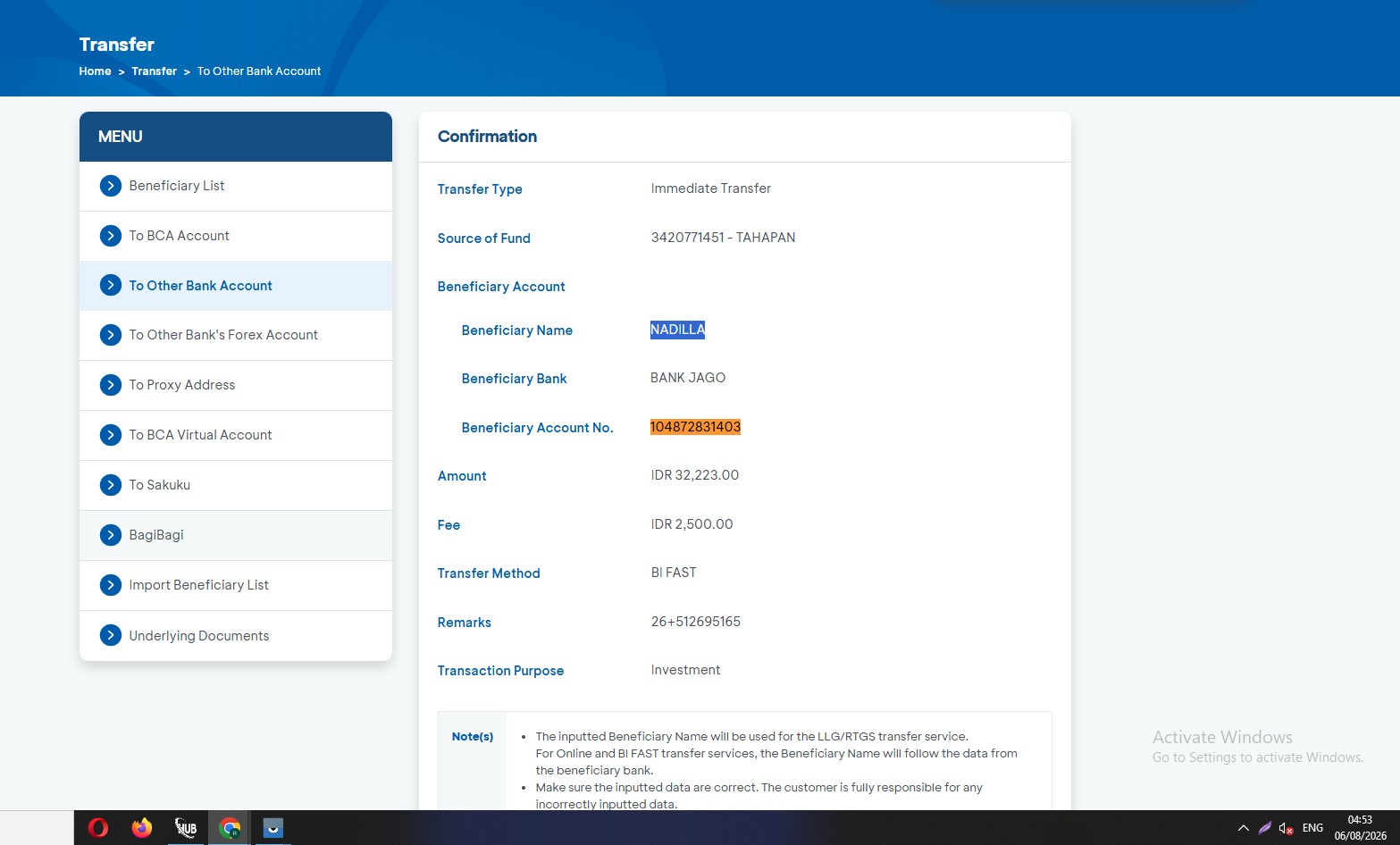1400x845 pixels.
Task: Open To Other Bank's Forex Account
Action: (236, 335)
